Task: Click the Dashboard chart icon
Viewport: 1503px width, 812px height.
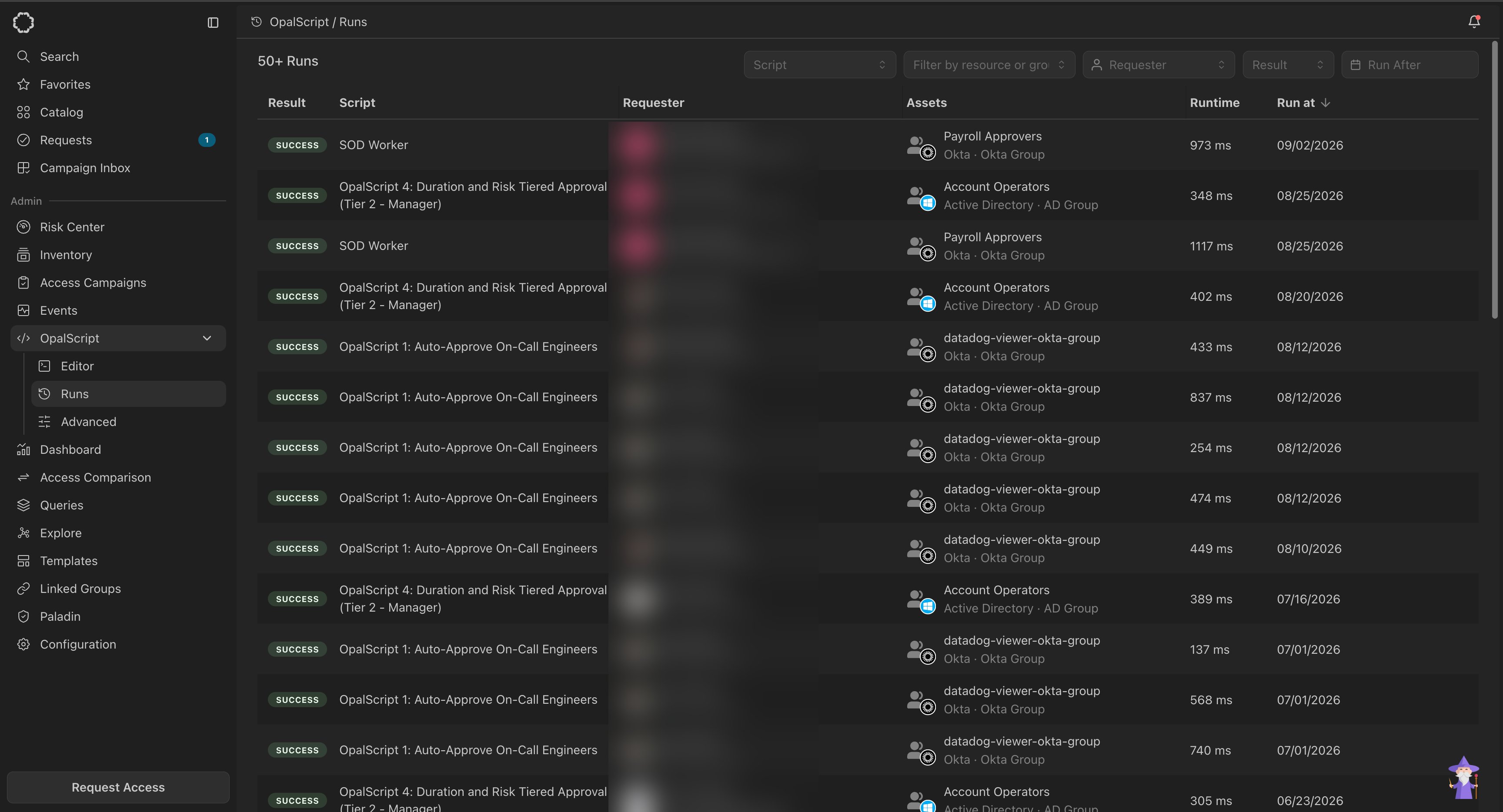Action: click(23, 450)
